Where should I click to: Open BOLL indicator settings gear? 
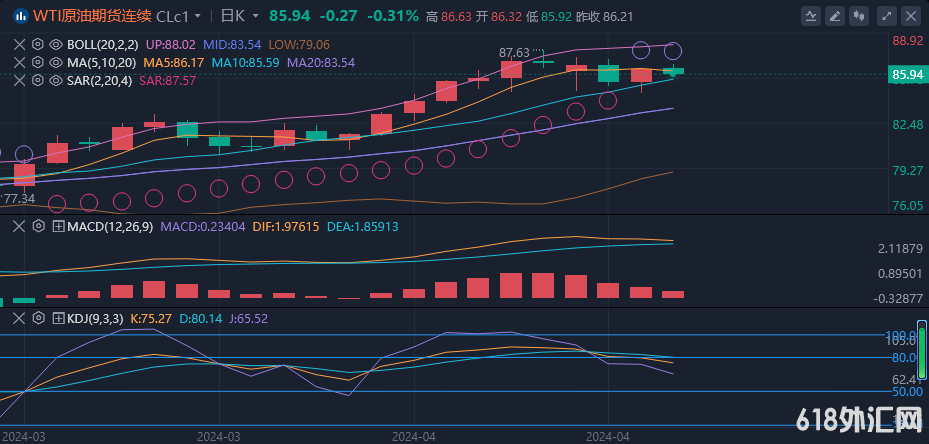[x=38, y=44]
